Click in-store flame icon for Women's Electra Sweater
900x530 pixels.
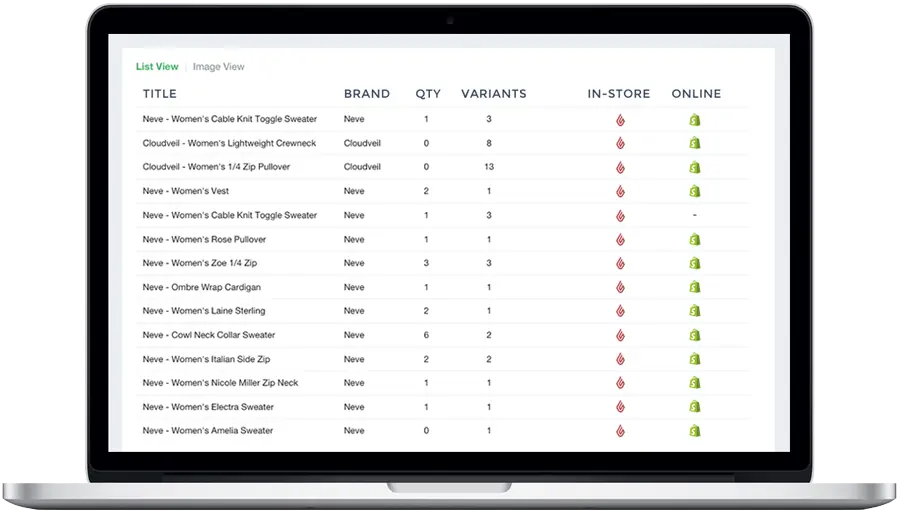pos(620,407)
